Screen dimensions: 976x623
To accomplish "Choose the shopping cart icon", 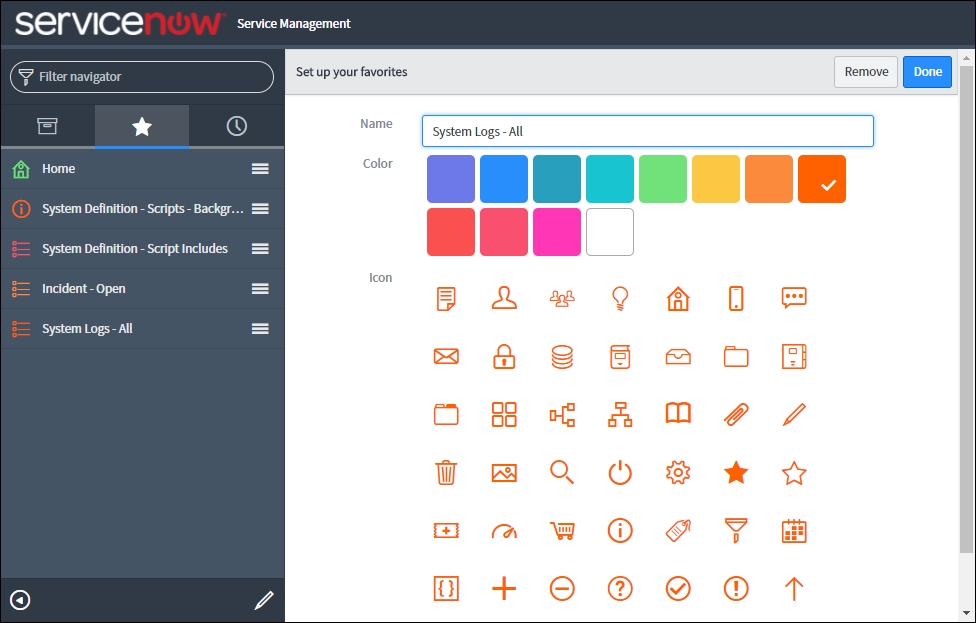I will coord(562,531).
